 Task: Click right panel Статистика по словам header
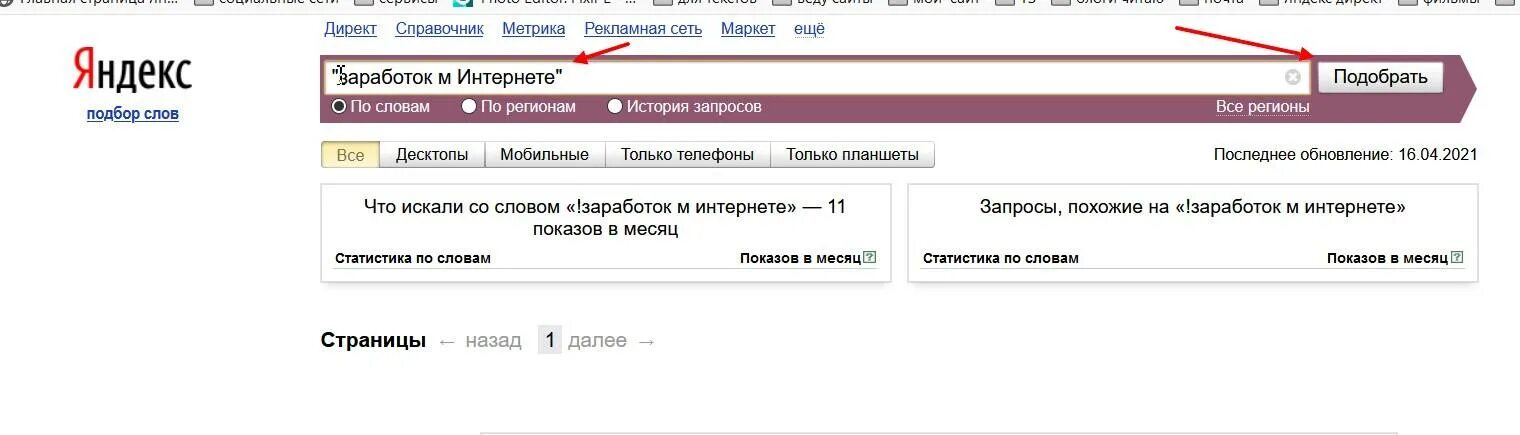tap(1001, 258)
